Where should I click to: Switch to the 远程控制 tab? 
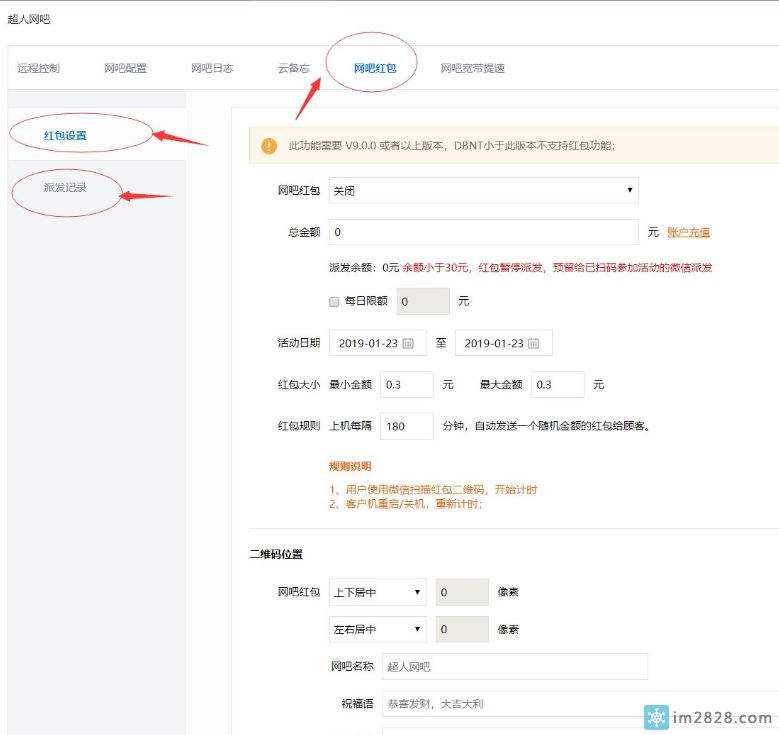point(38,68)
